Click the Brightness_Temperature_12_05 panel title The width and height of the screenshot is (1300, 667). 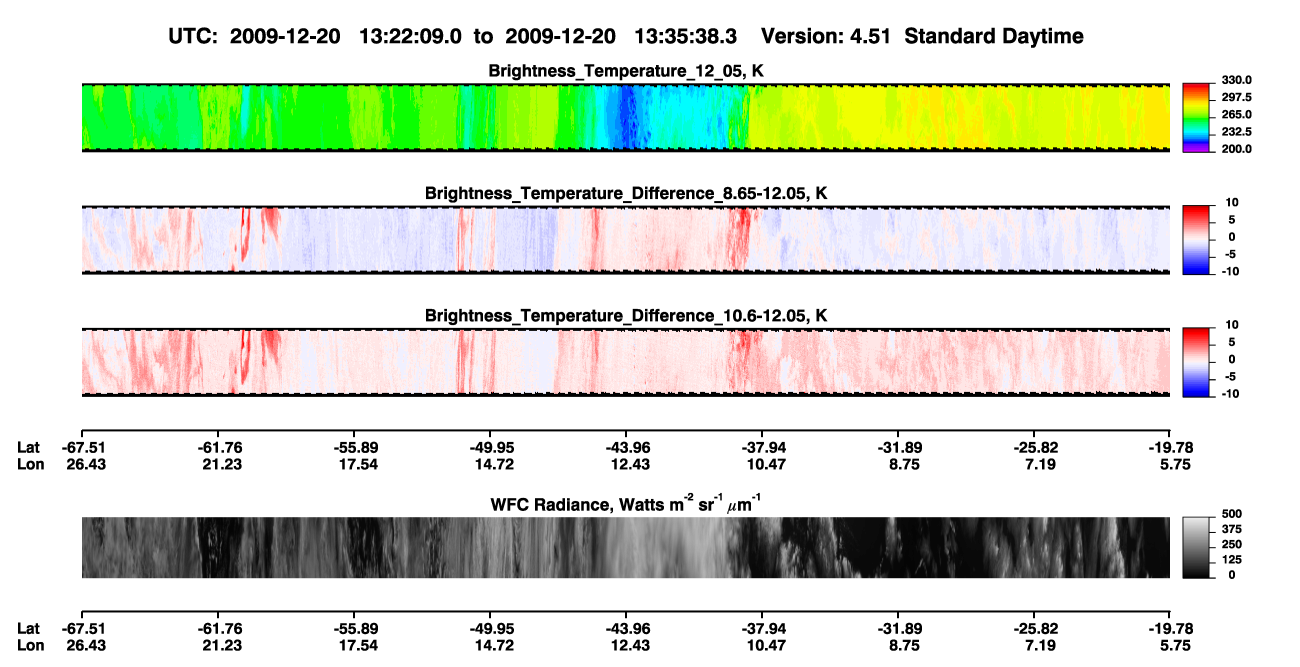(x=626, y=71)
